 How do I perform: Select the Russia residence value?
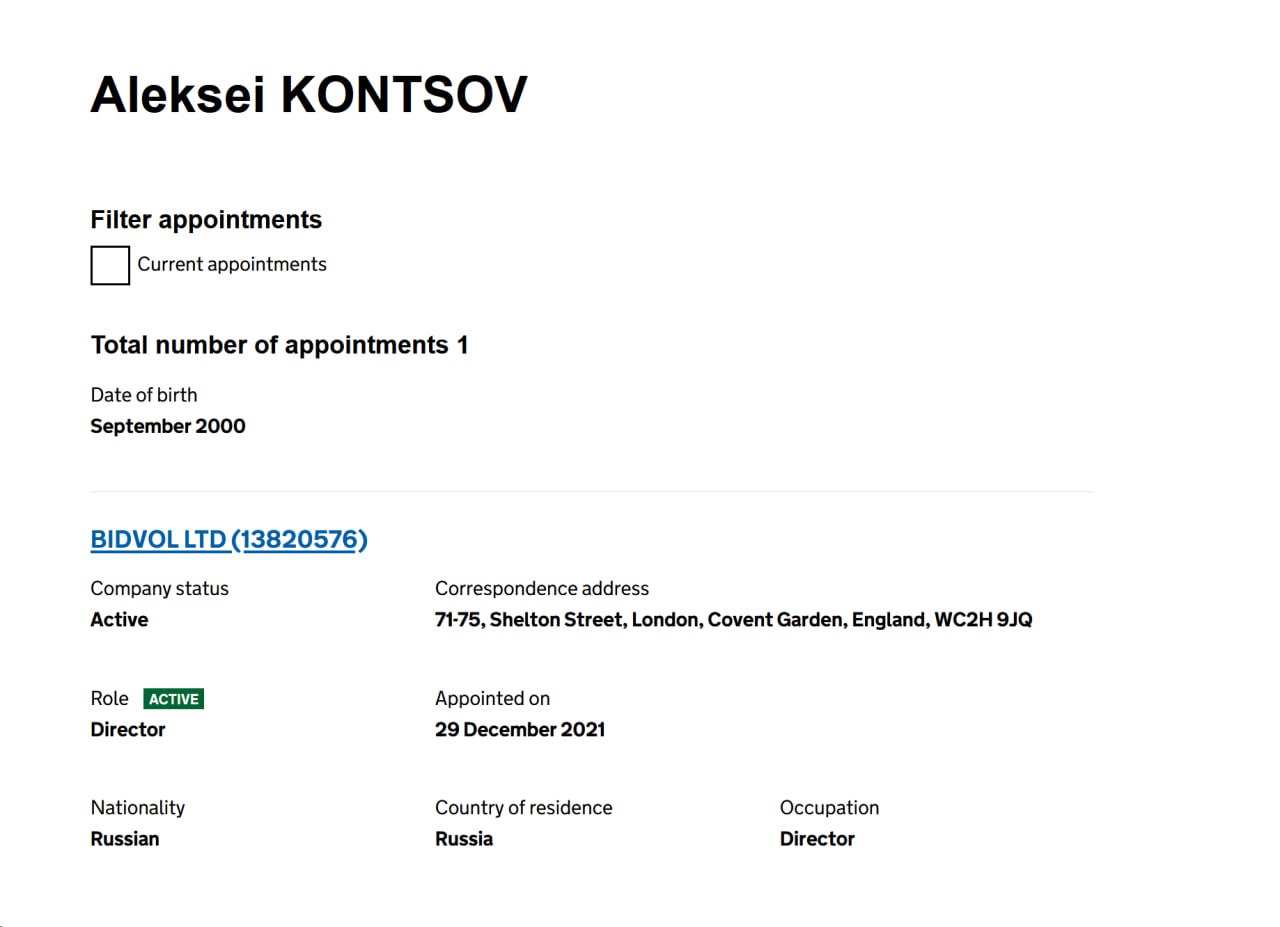464,839
